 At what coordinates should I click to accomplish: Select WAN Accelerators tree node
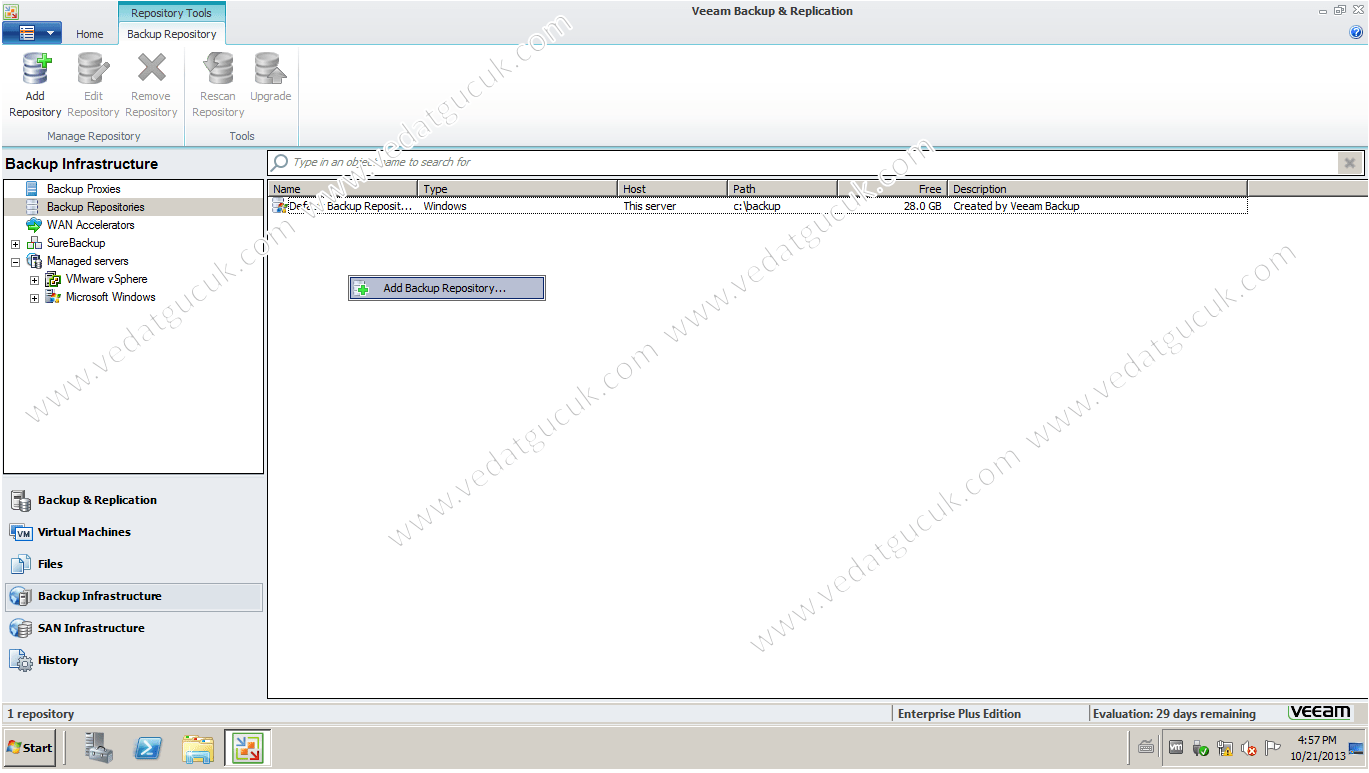pyautogui.click(x=90, y=225)
